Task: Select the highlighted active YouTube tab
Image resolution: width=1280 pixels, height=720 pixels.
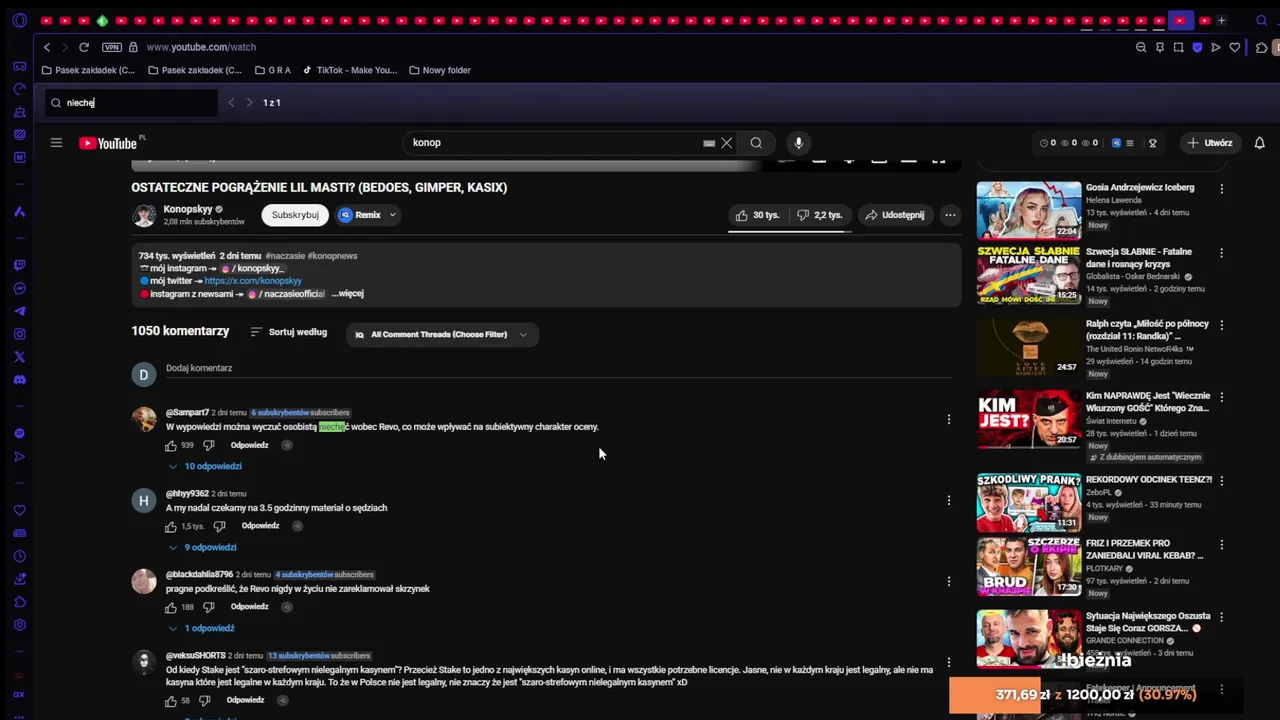Action: pyautogui.click(x=1181, y=20)
